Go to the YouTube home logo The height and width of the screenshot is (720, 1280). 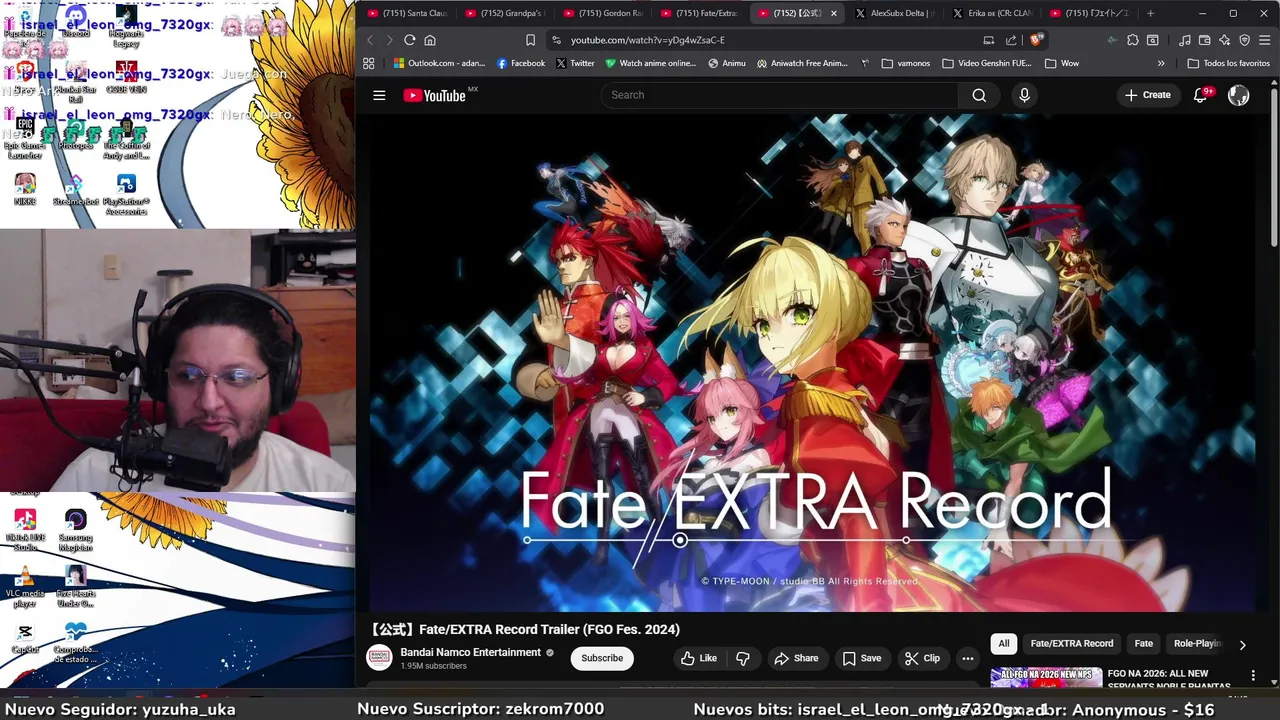[435, 95]
